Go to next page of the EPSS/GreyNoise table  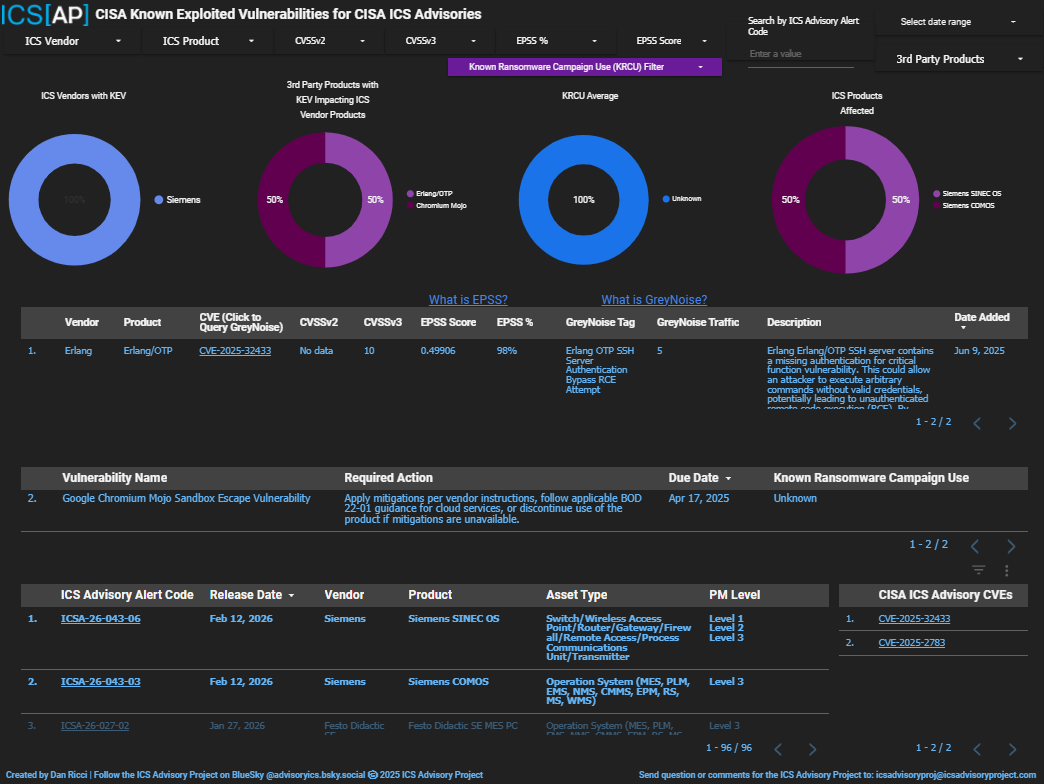point(1012,423)
